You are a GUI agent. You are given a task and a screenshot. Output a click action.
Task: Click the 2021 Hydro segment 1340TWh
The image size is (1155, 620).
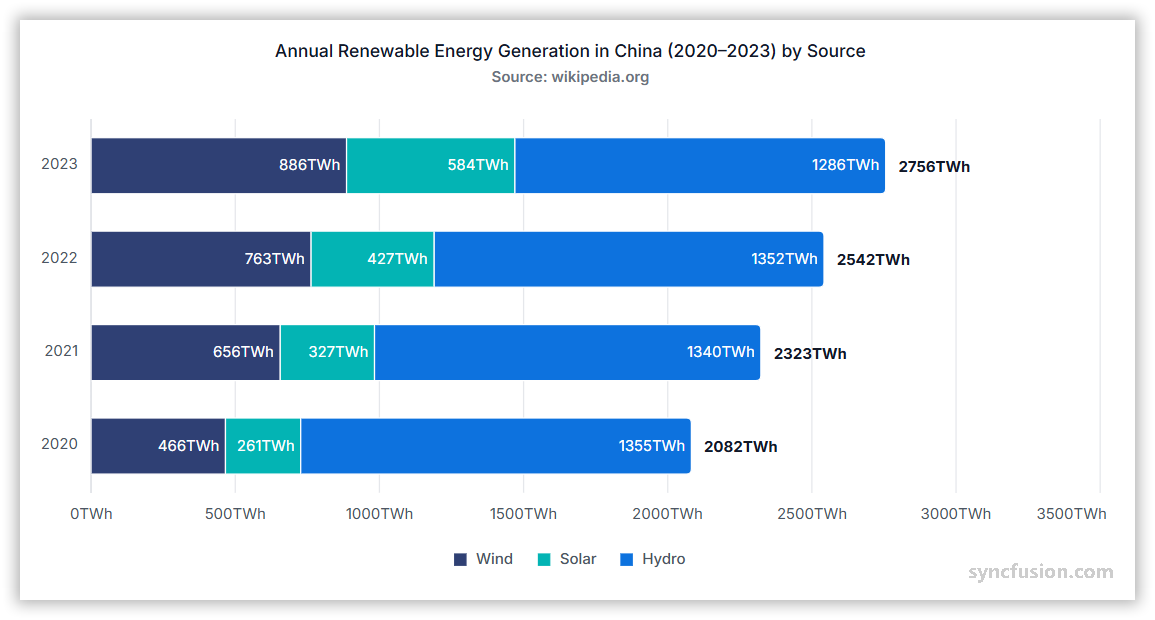(567, 352)
